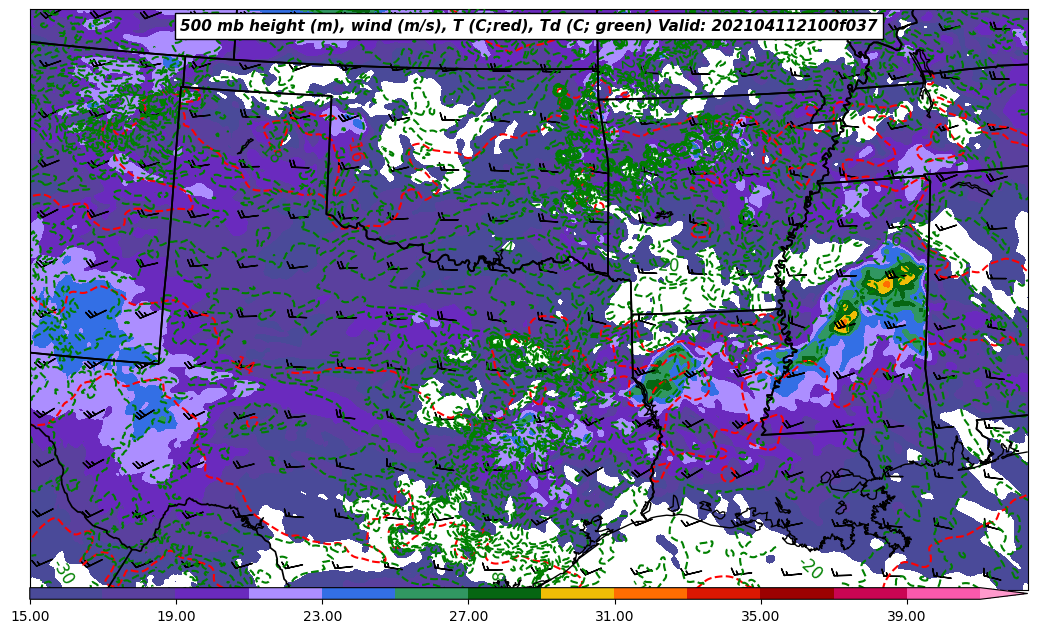Click the 35.00 colorbar tick label
Screen dimensions: 1037x633
click(x=761, y=616)
